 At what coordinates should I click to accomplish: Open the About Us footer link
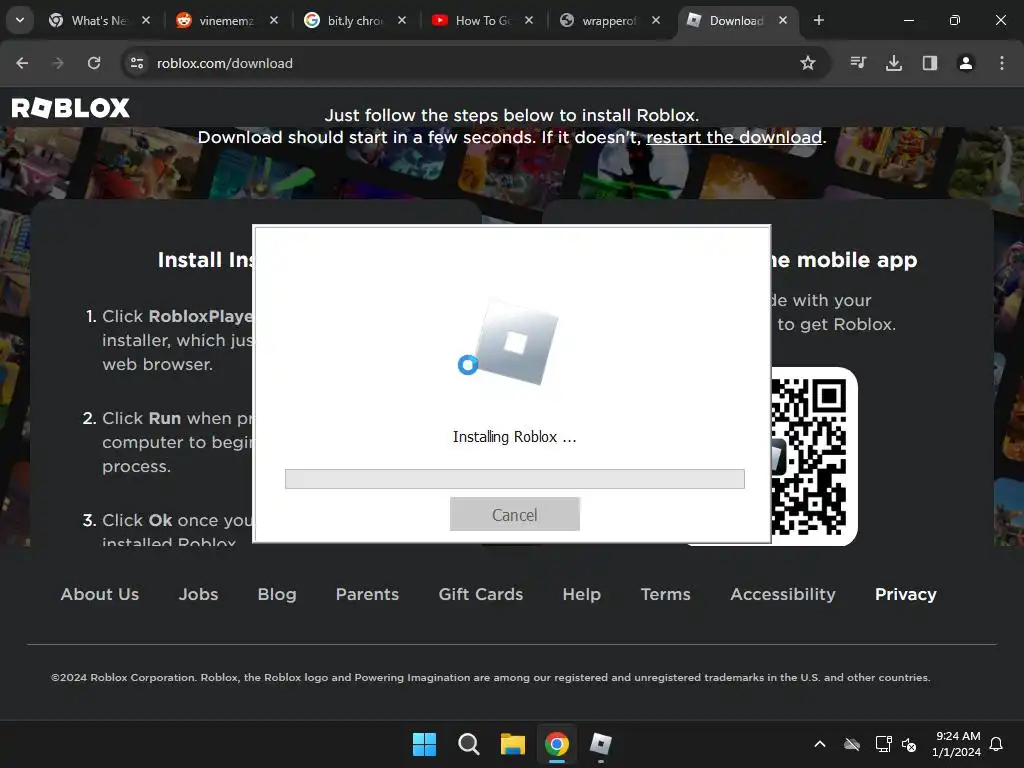(100, 594)
